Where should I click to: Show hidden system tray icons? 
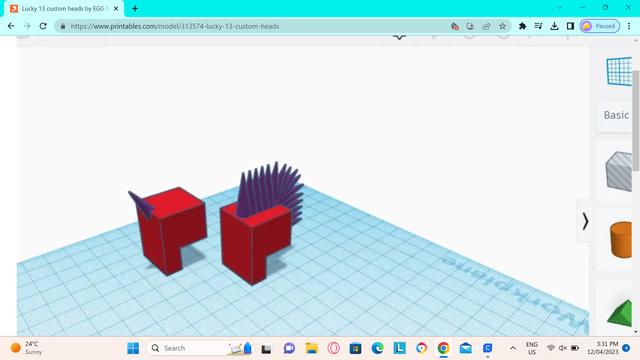[513, 348]
